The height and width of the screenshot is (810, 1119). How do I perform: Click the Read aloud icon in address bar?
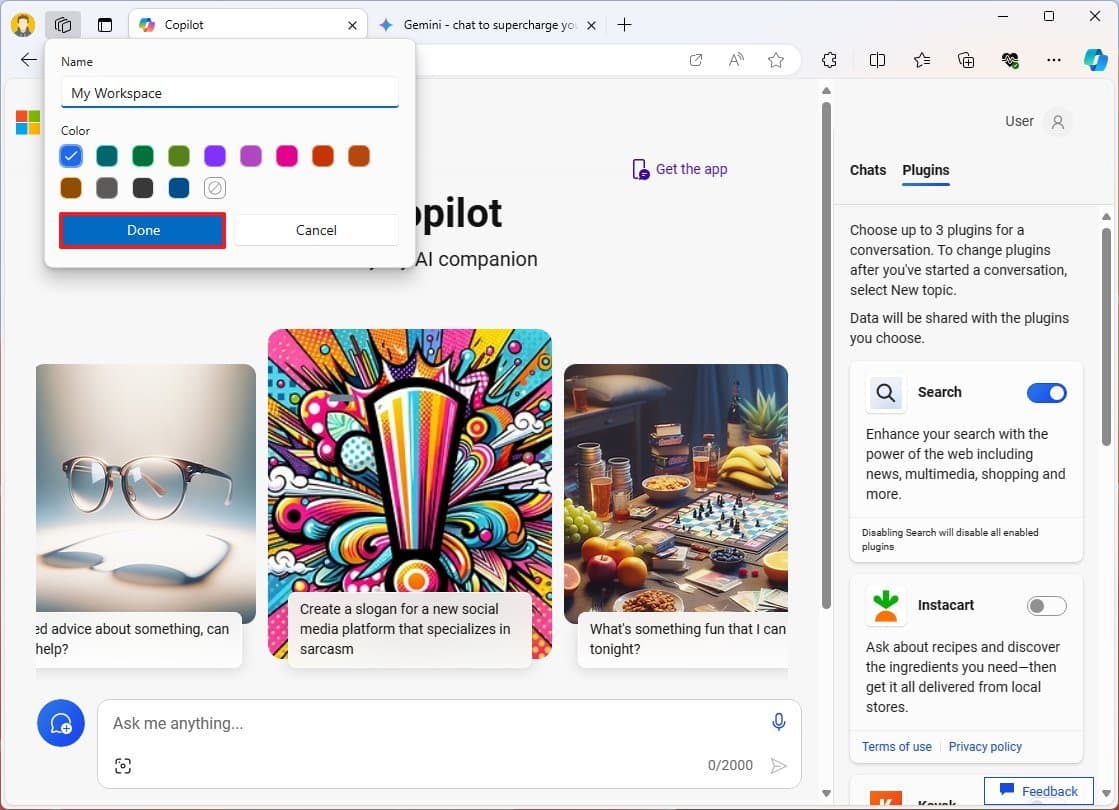click(736, 60)
